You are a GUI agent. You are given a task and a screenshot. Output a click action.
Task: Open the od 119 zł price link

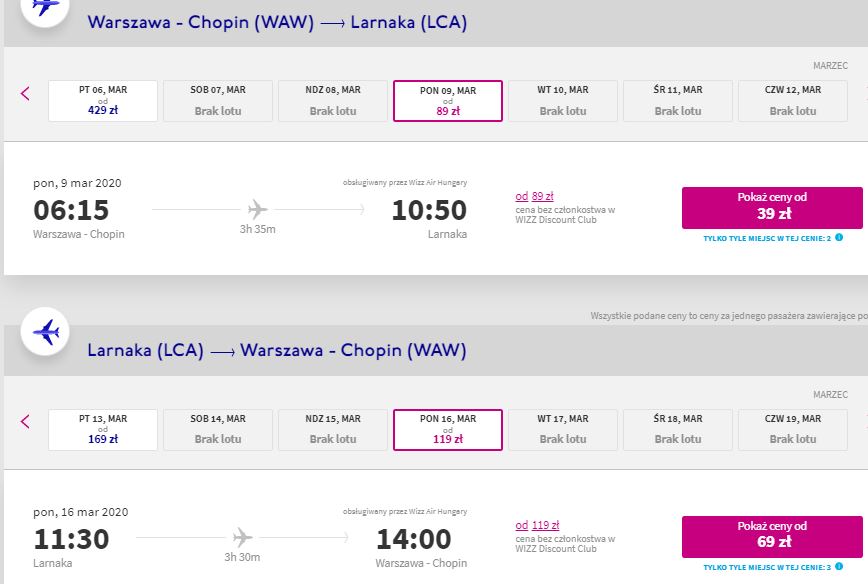pyautogui.click(x=538, y=525)
